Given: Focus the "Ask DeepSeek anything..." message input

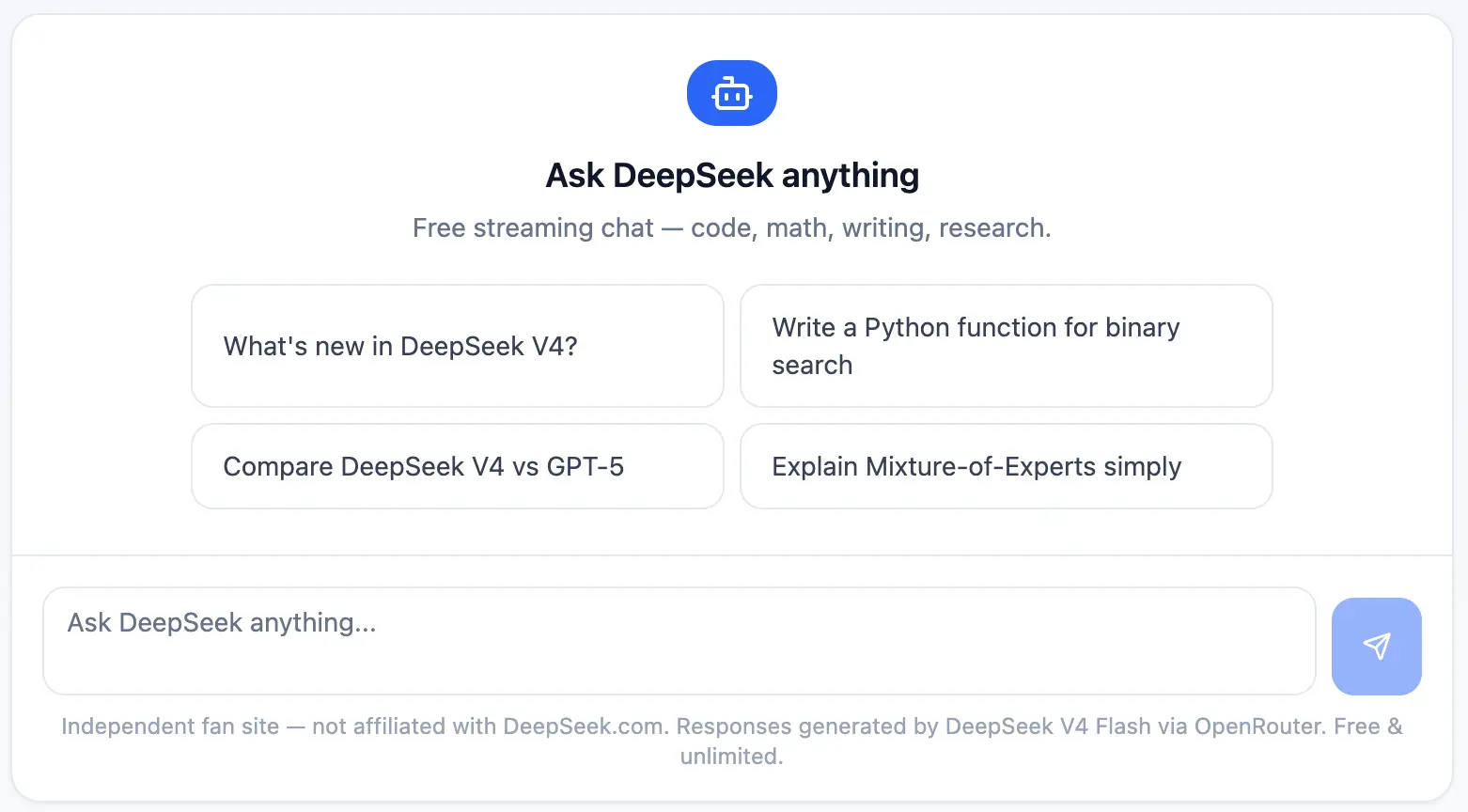Looking at the screenshot, I should (x=679, y=641).
